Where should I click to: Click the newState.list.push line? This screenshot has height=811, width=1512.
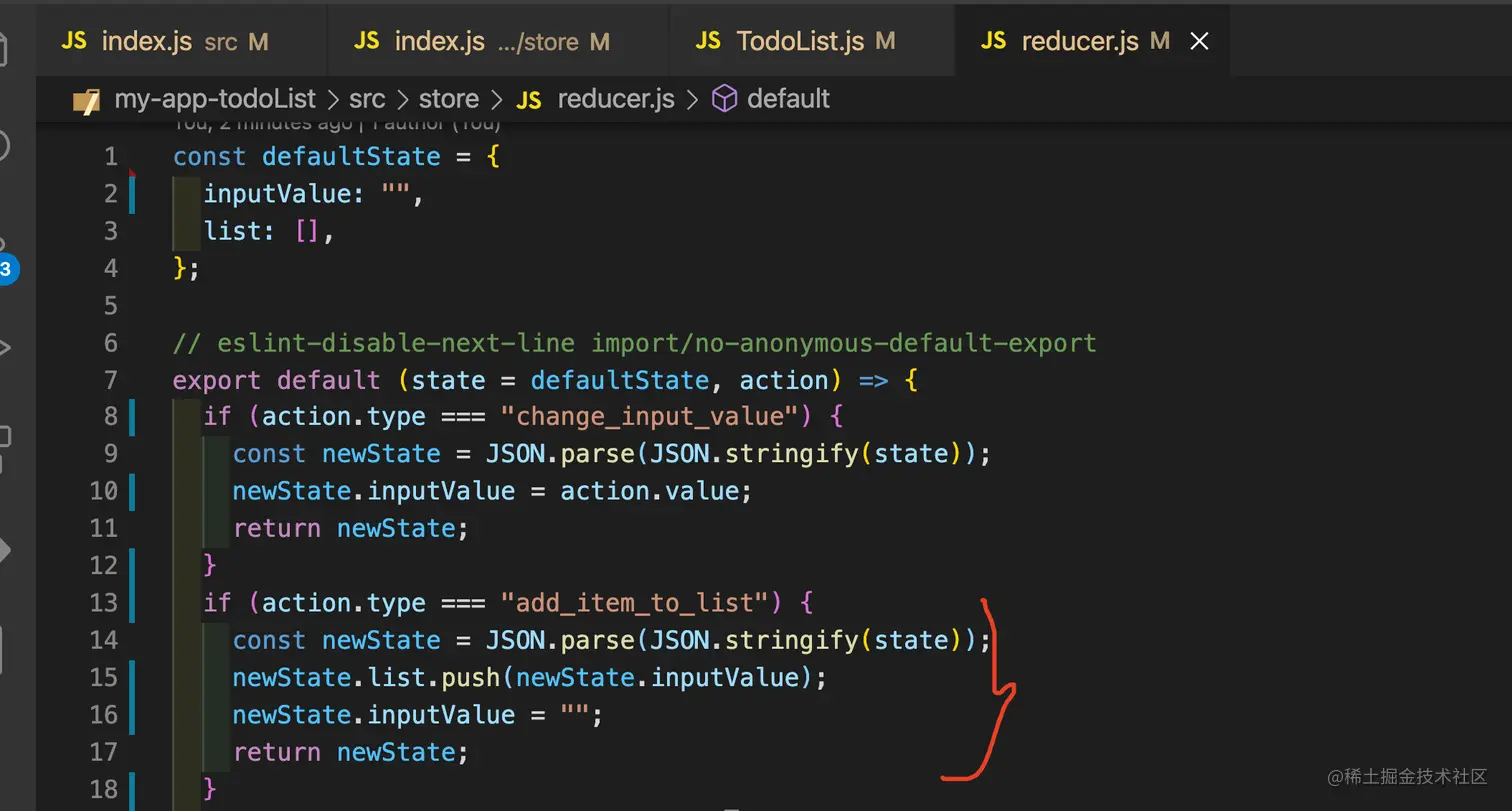click(531, 678)
